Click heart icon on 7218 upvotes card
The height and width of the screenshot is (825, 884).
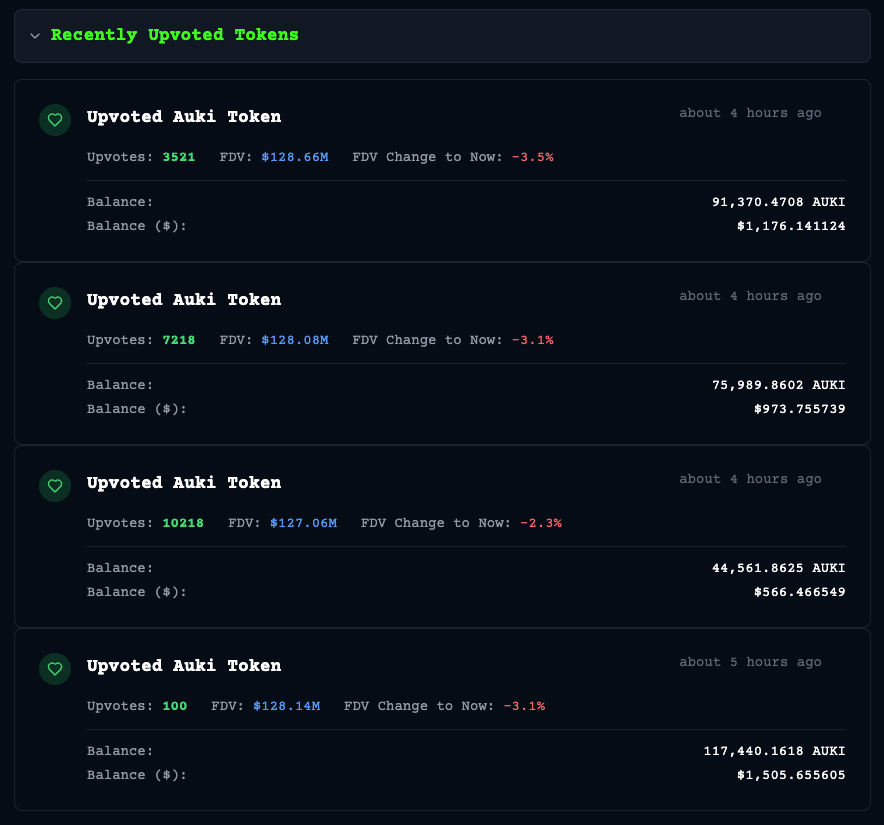pos(55,303)
